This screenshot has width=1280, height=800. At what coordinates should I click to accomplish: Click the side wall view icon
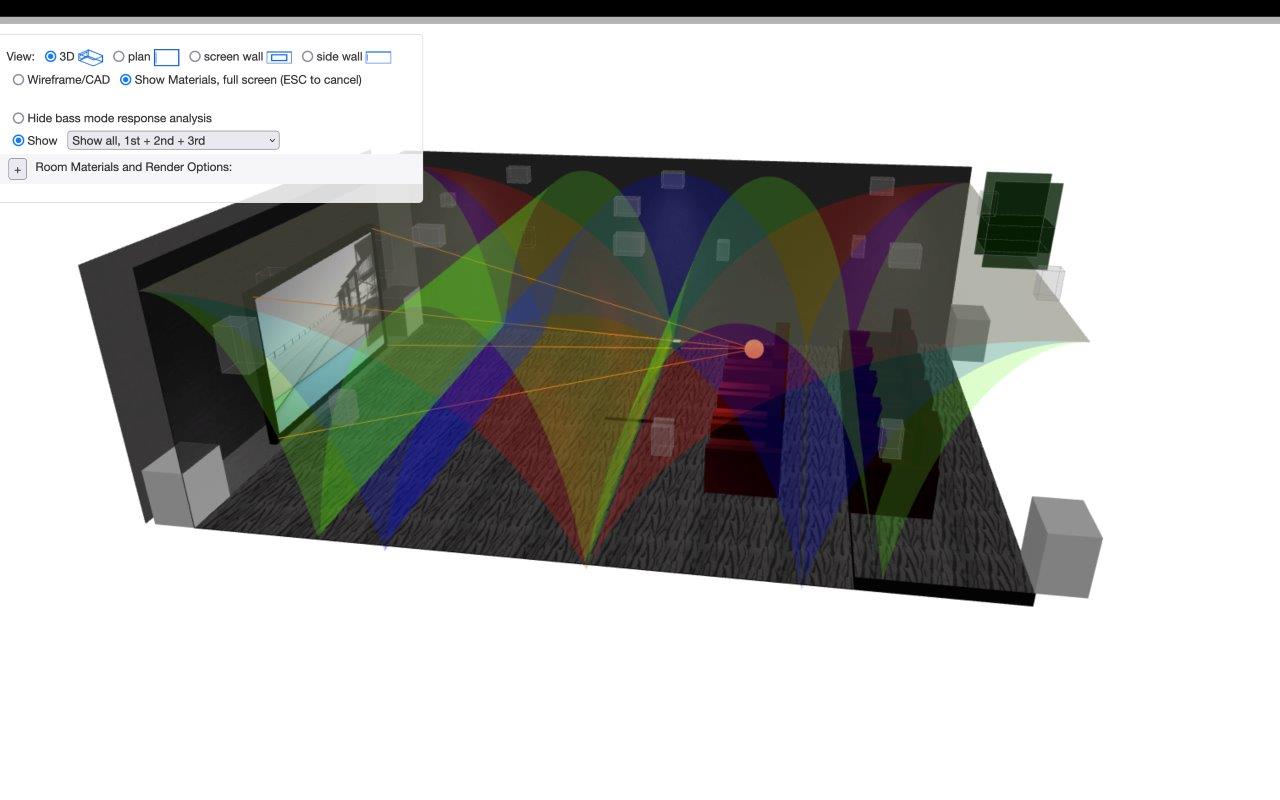pos(378,58)
